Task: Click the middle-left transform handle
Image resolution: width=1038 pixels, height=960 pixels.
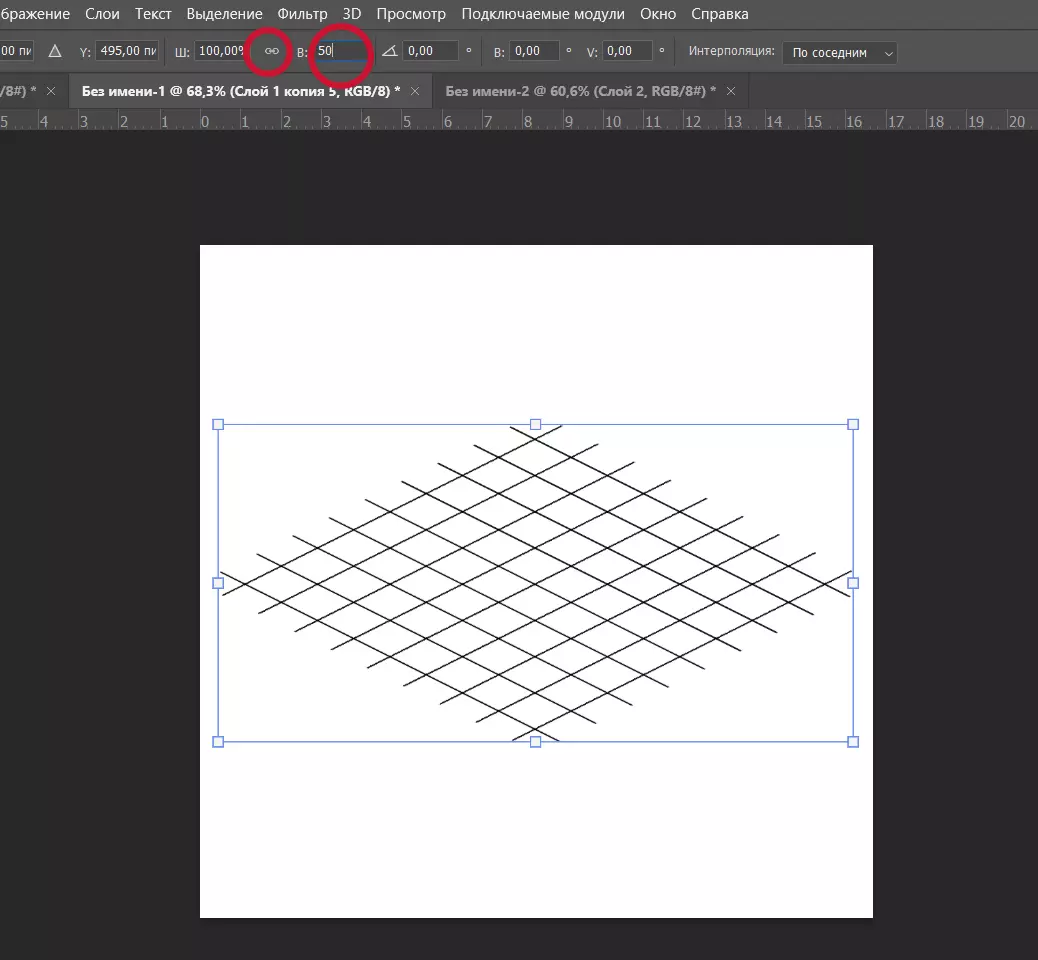Action: [x=218, y=583]
